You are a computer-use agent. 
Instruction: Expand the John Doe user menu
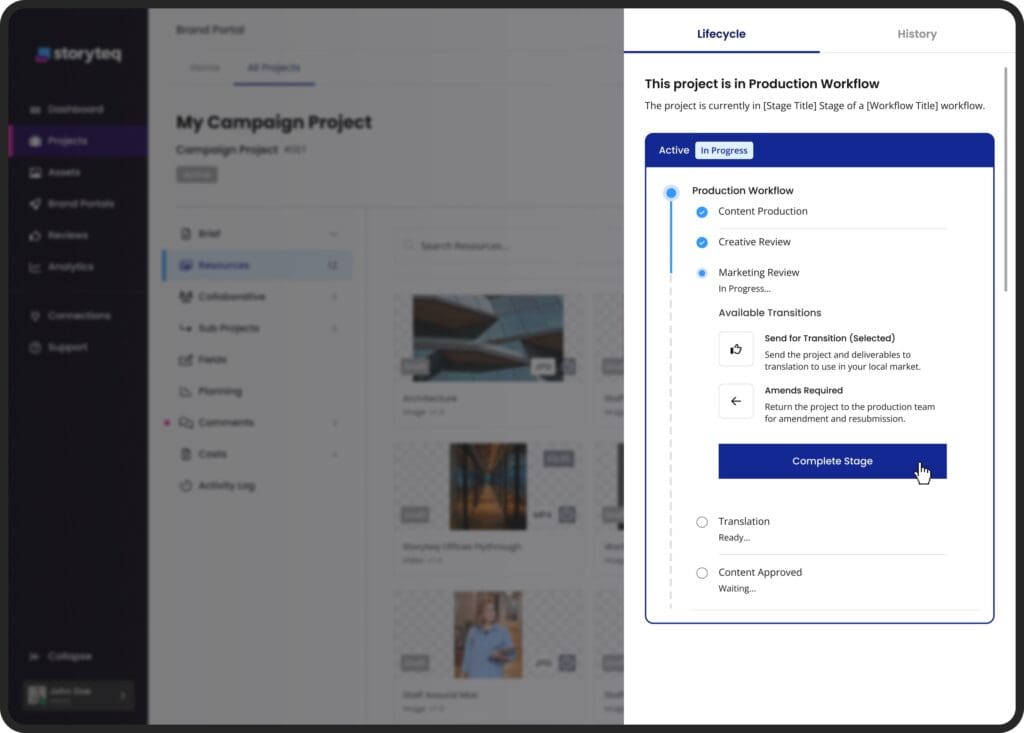pos(124,695)
